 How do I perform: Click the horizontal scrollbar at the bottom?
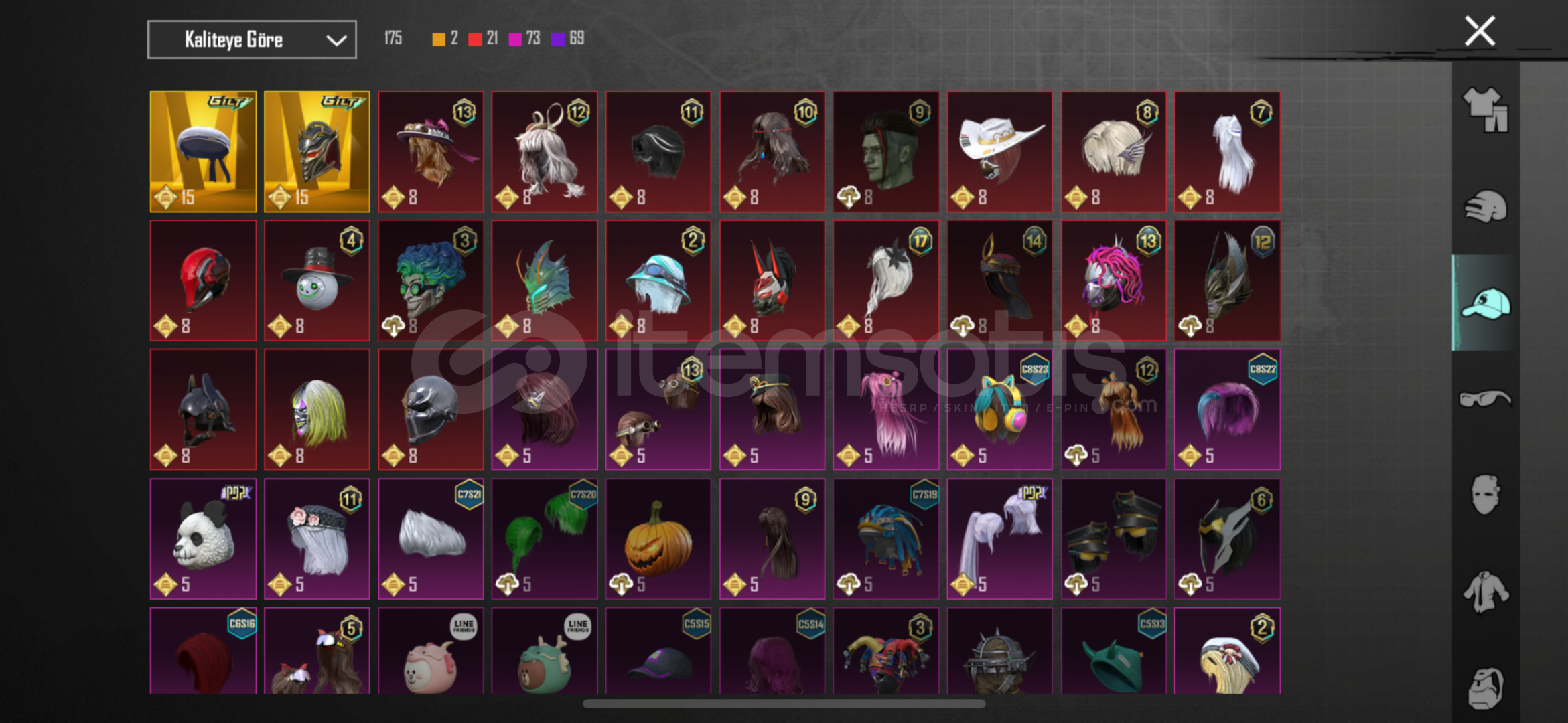(784, 704)
